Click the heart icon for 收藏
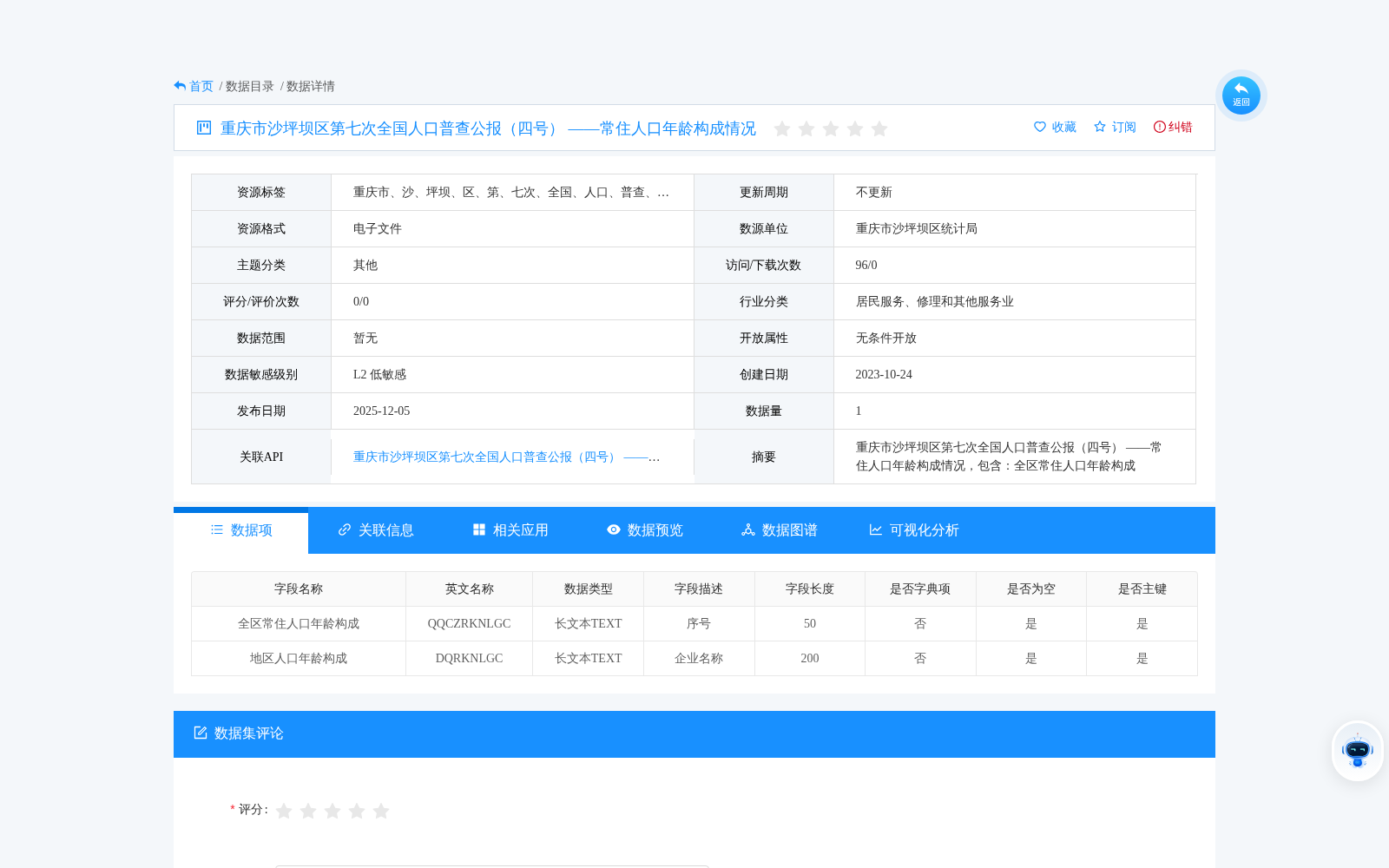1389x868 pixels. (x=1040, y=127)
